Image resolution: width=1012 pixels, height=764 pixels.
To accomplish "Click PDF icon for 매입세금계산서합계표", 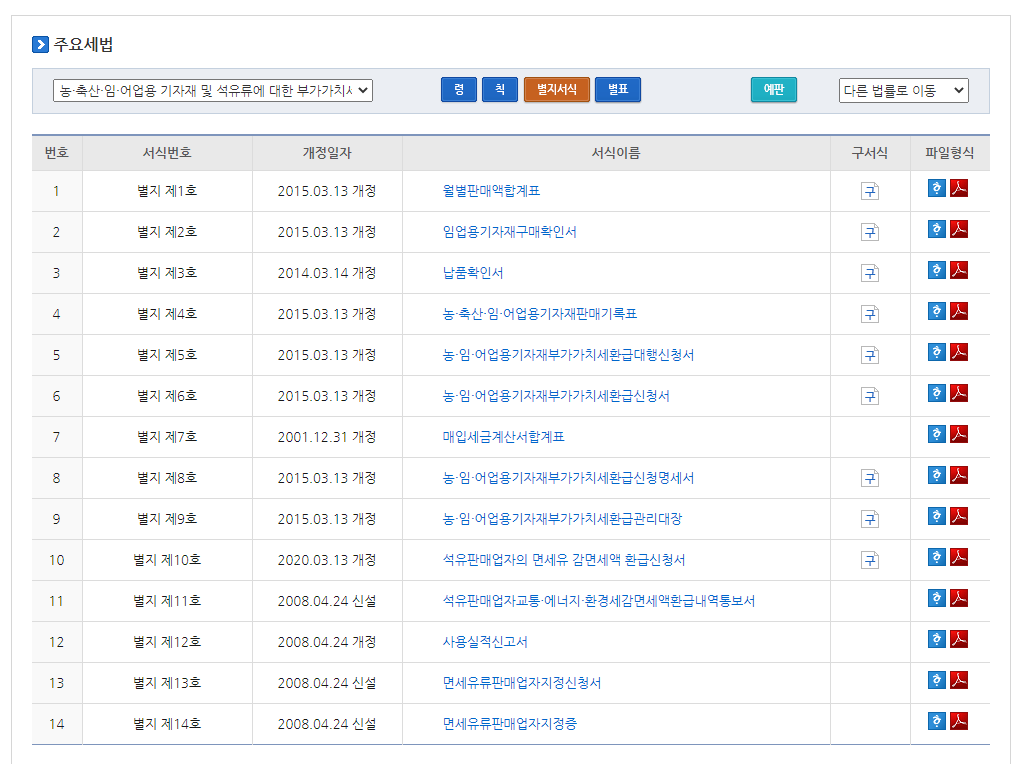I will pos(959,435).
